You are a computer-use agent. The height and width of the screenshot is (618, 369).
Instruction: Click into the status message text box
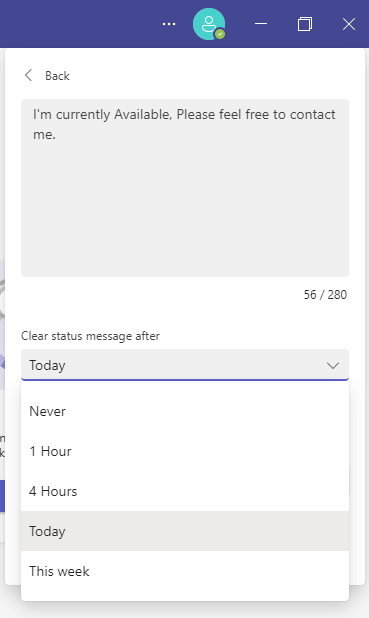(x=185, y=188)
